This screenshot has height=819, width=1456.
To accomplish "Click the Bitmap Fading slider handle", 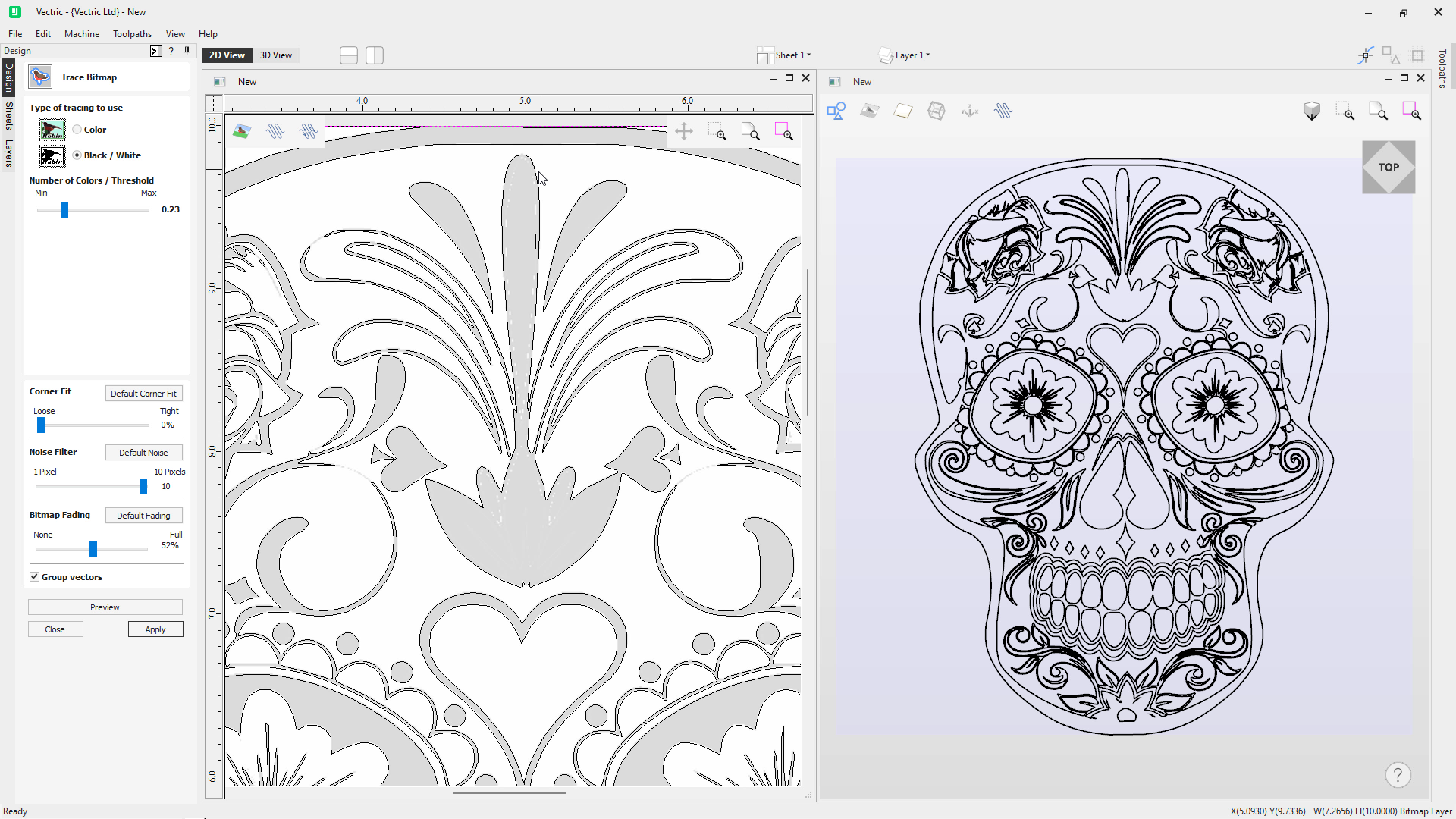I will click(x=93, y=548).
